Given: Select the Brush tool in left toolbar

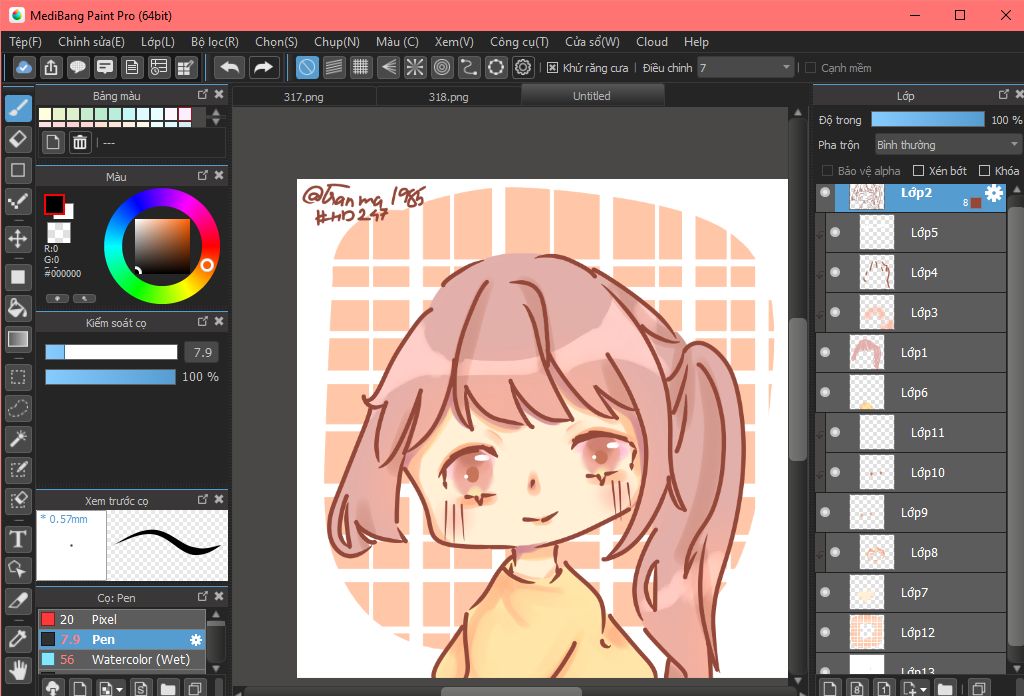Looking at the screenshot, I should (18, 108).
